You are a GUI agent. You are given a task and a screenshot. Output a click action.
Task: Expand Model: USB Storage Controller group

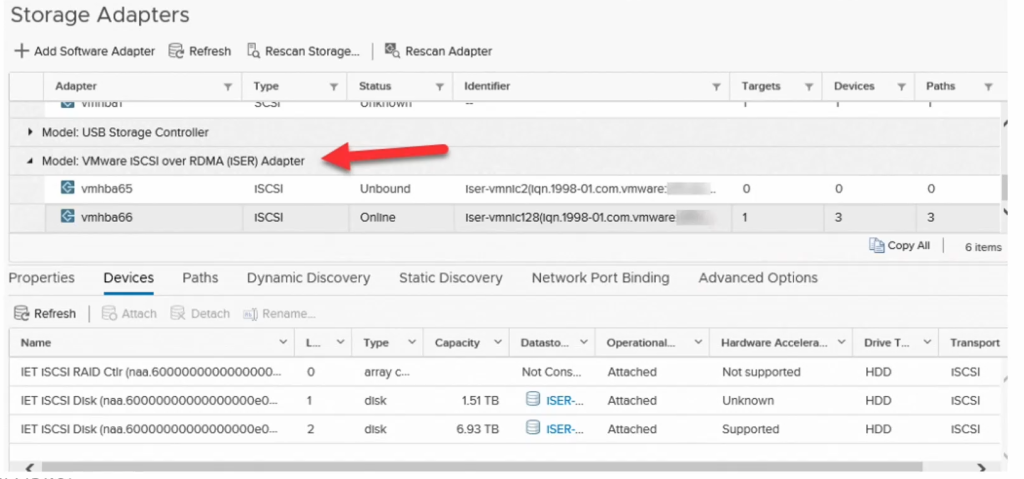(x=30, y=132)
